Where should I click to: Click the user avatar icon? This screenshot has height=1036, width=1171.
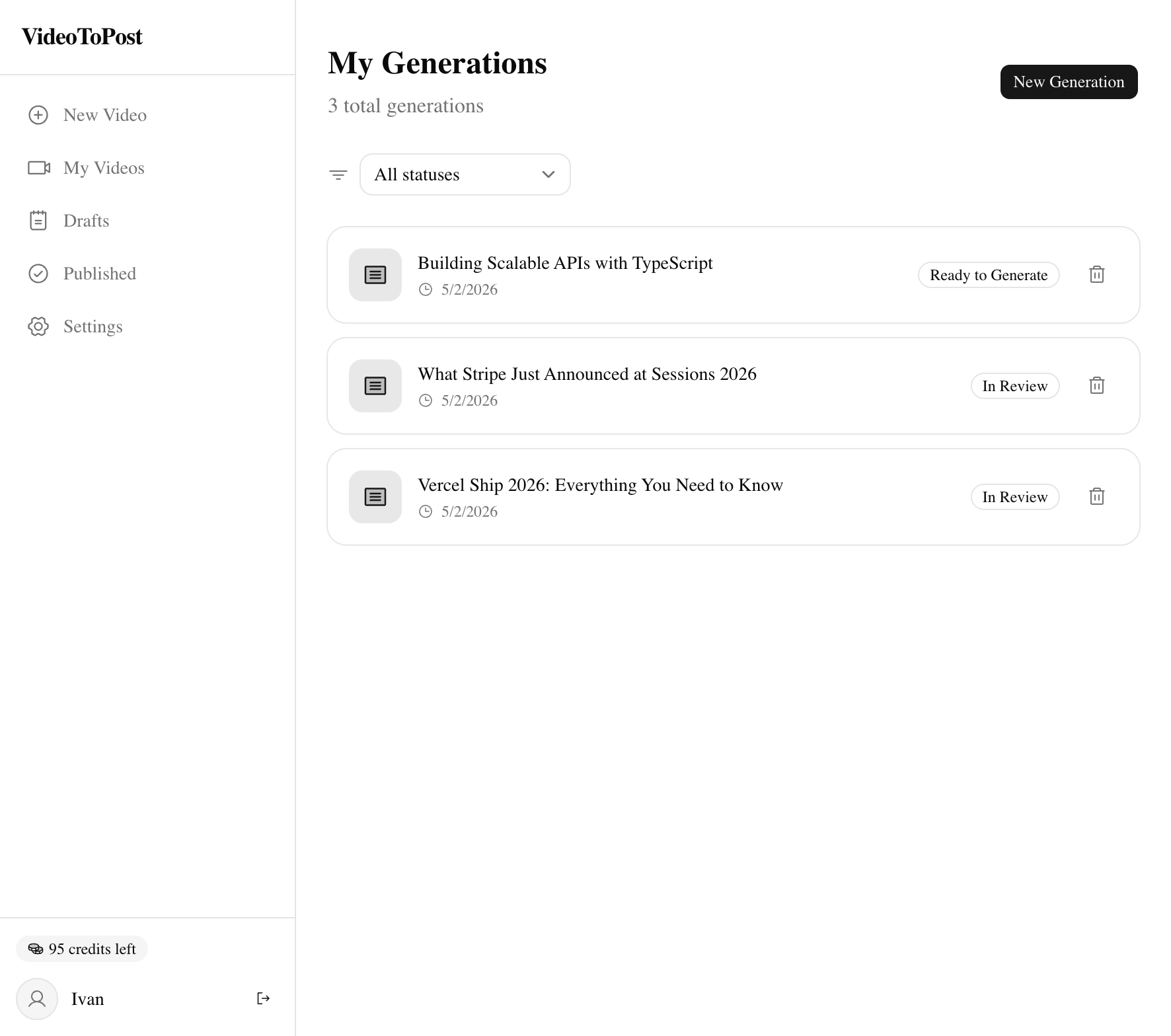click(37, 999)
